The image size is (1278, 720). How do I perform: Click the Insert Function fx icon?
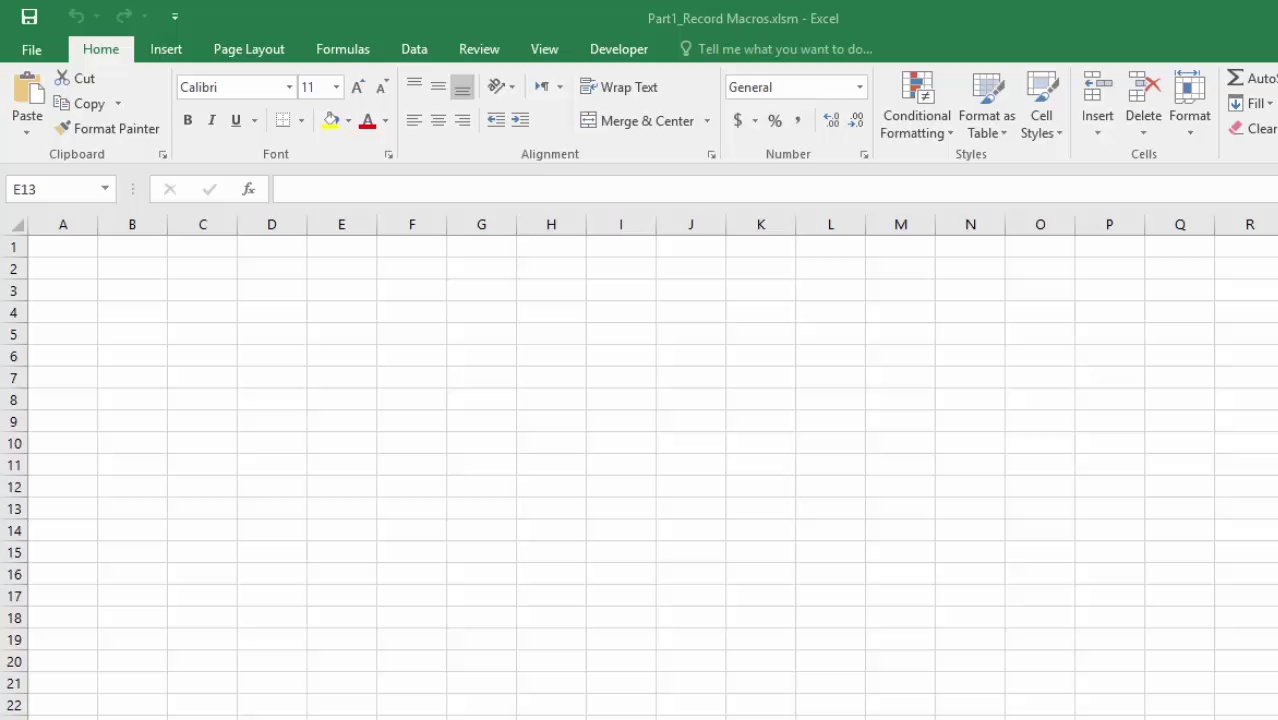(248, 189)
